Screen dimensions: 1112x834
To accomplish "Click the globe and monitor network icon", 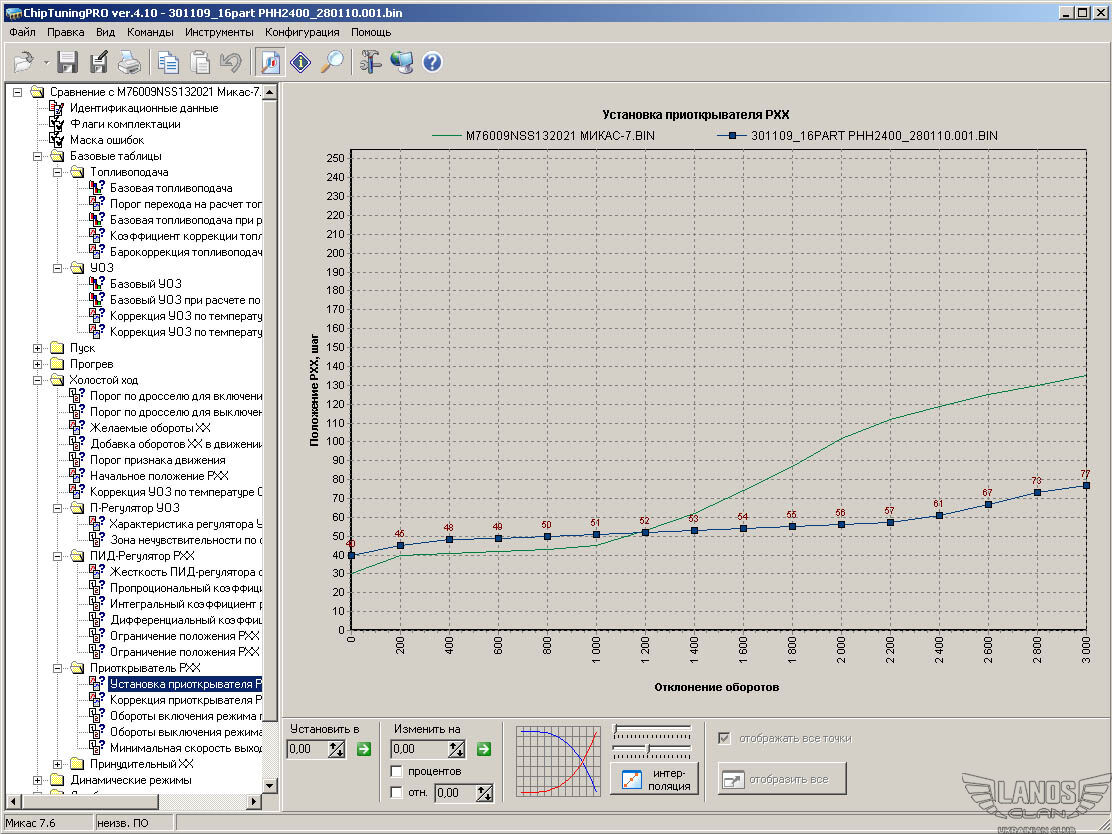I will (401, 62).
